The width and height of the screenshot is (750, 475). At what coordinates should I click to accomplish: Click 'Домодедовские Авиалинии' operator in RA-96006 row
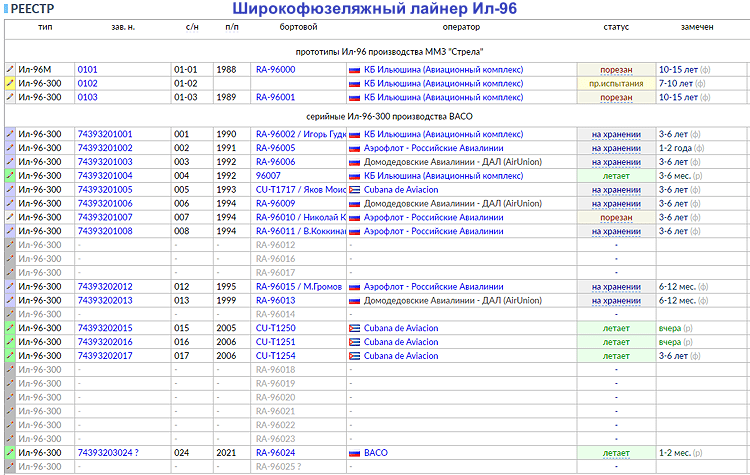tap(452, 162)
